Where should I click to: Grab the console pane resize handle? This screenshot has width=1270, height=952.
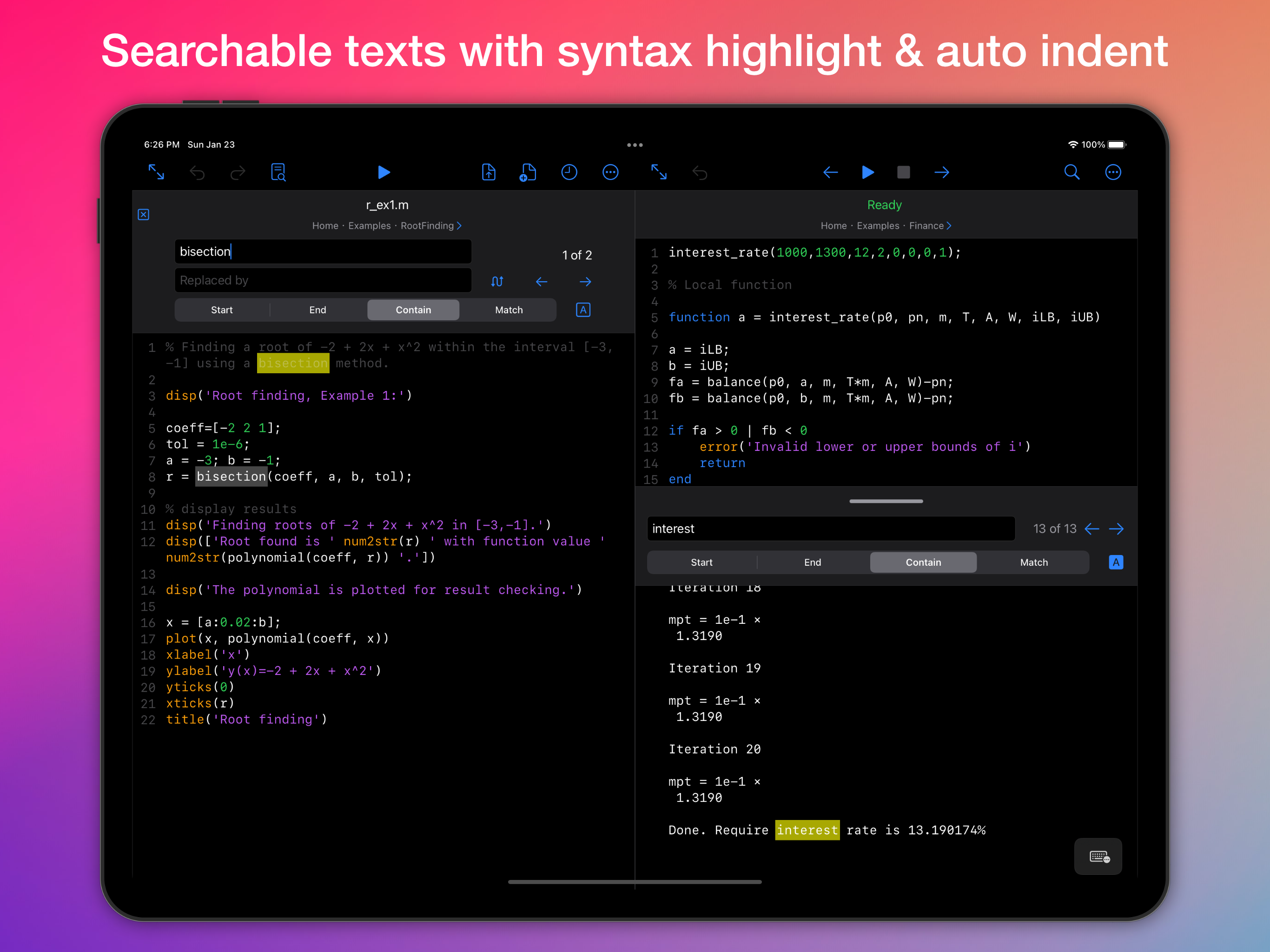click(x=886, y=501)
